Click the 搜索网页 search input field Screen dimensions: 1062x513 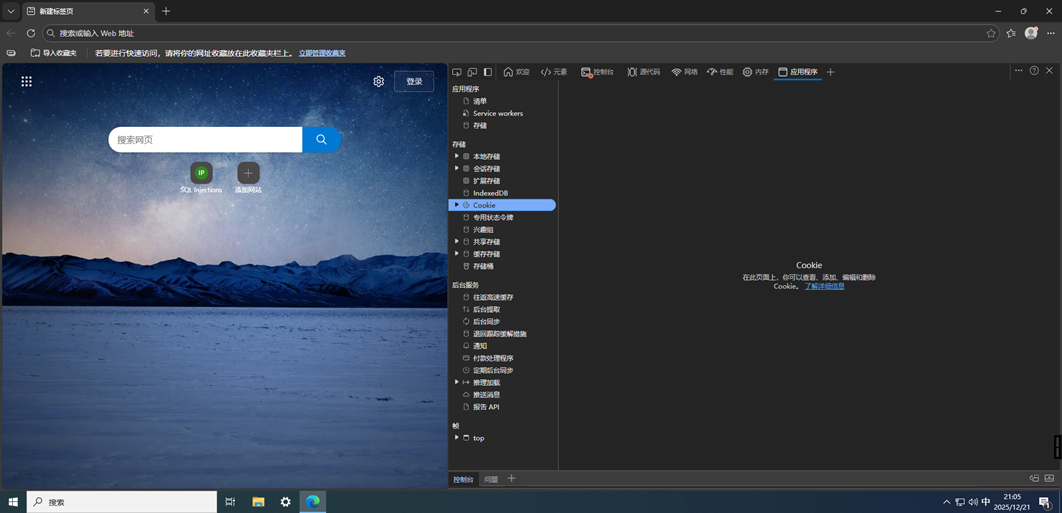point(205,140)
